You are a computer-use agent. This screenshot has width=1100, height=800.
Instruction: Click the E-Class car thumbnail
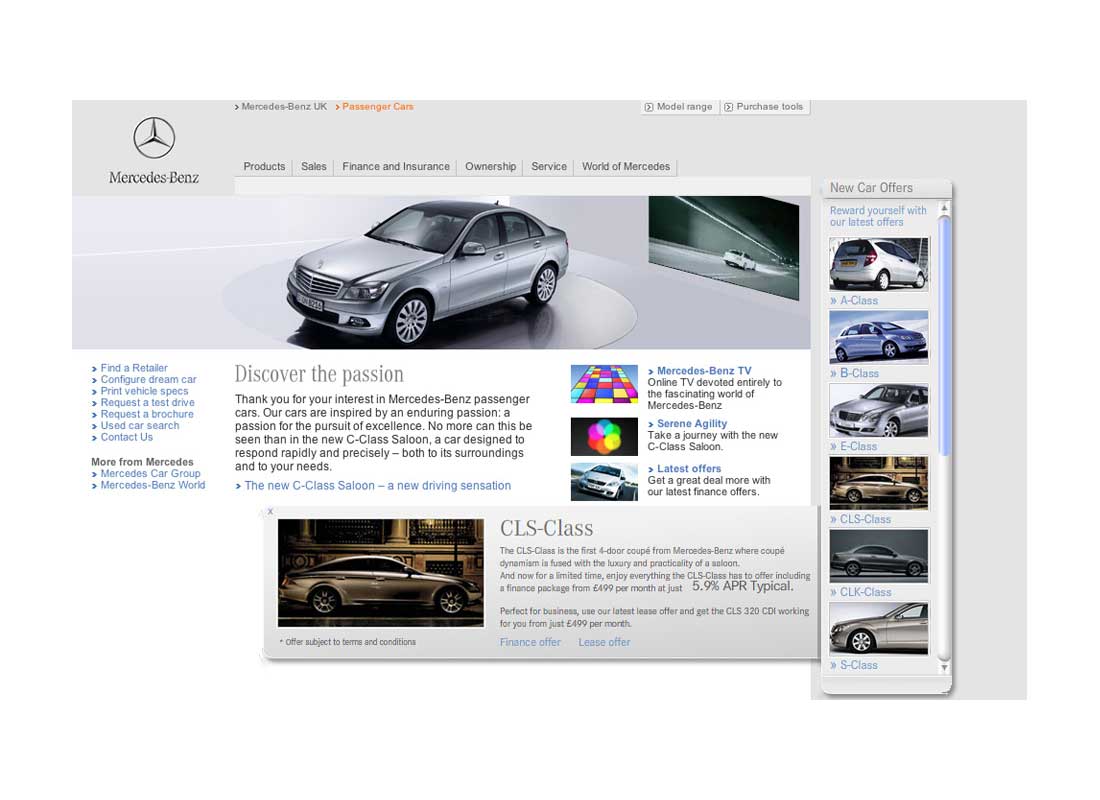pyautogui.click(x=878, y=410)
